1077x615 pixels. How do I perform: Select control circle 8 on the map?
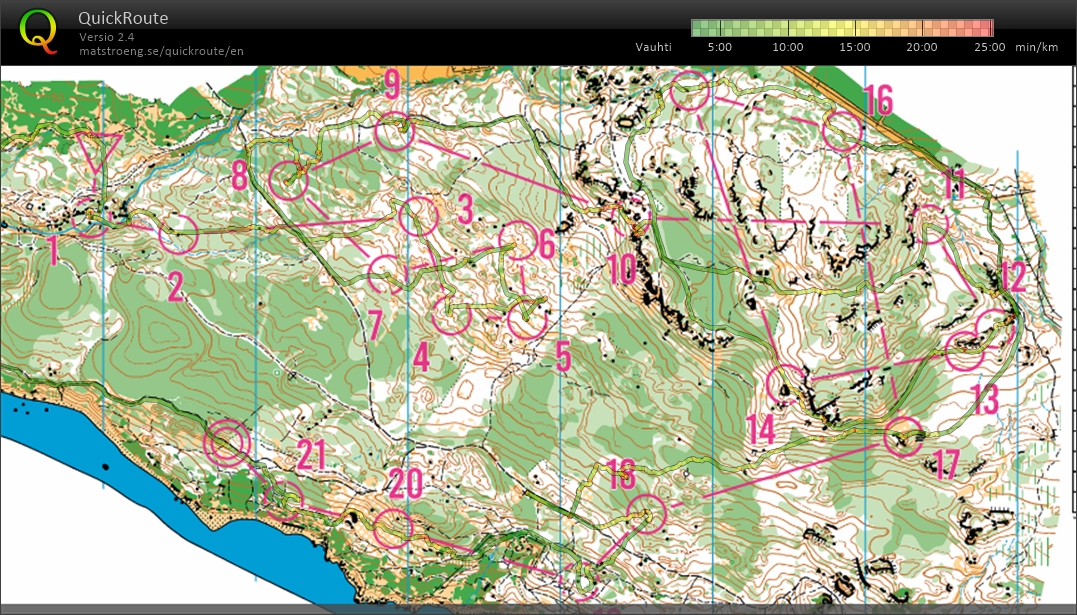click(290, 180)
